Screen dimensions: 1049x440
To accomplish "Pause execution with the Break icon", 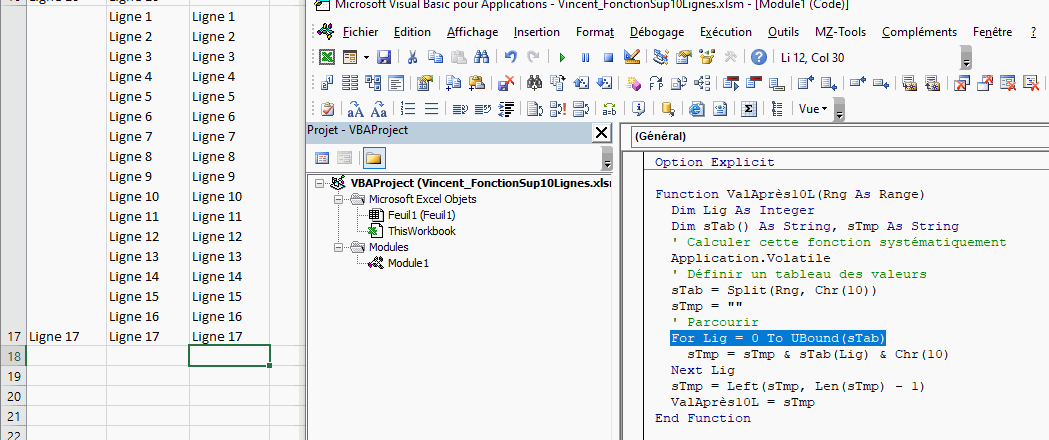I will 585,57.
